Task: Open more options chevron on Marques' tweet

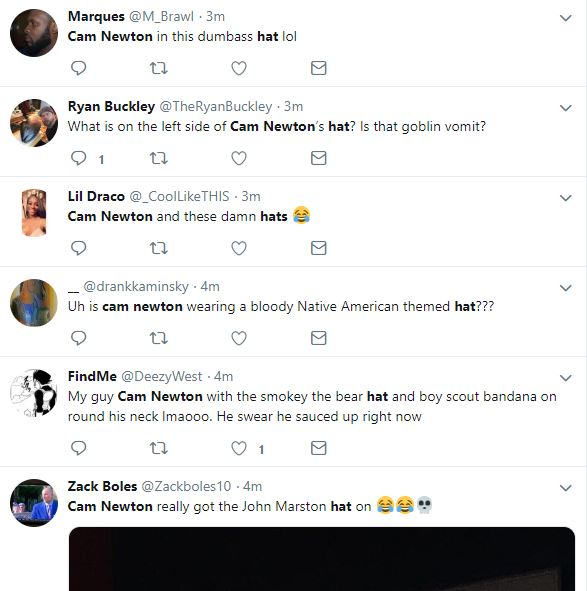Action: (x=566, y=18)
